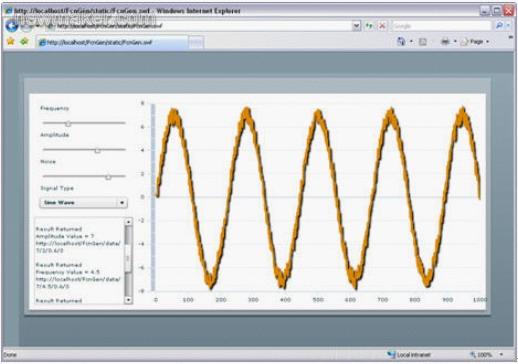Click the red Stop loading icon

click(382, 26)
